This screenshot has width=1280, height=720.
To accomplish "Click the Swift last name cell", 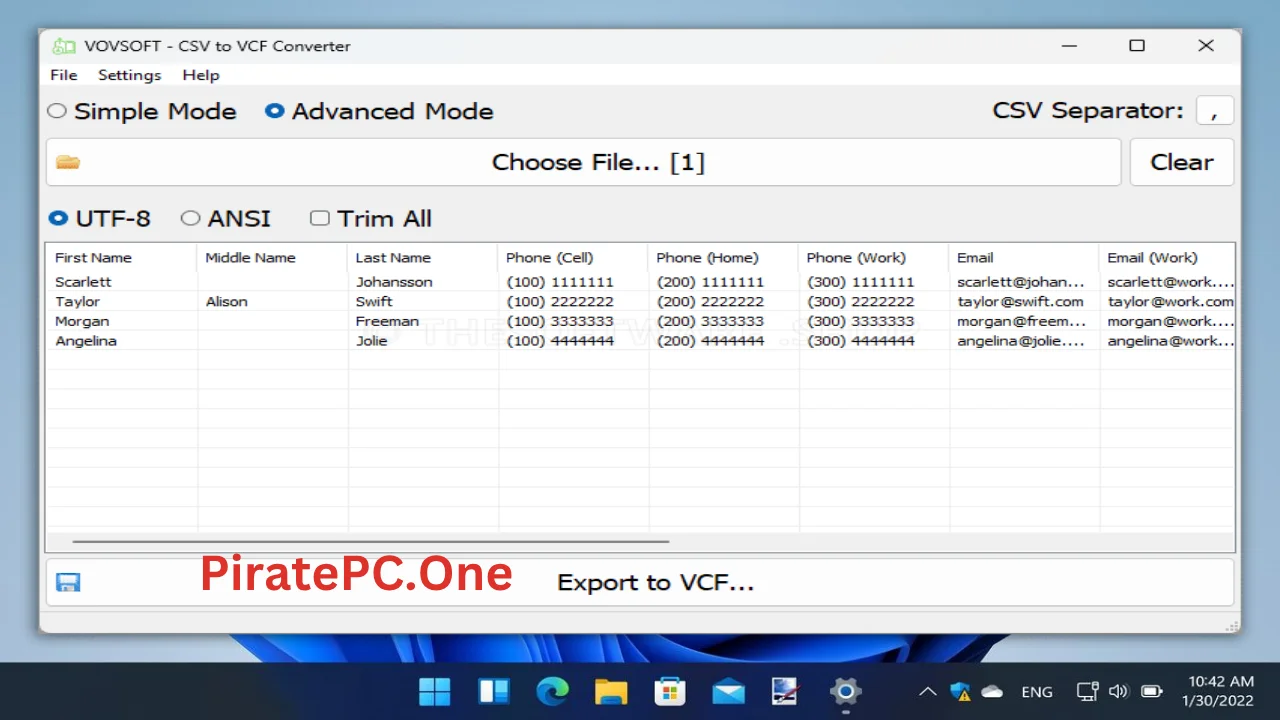I will [374, 301].
